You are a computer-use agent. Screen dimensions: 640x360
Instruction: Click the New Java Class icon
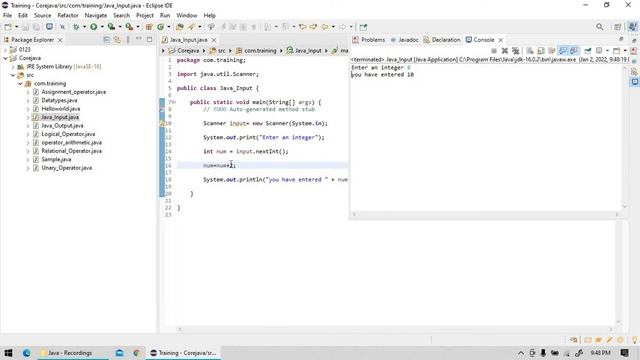click(x=160, y=27)
